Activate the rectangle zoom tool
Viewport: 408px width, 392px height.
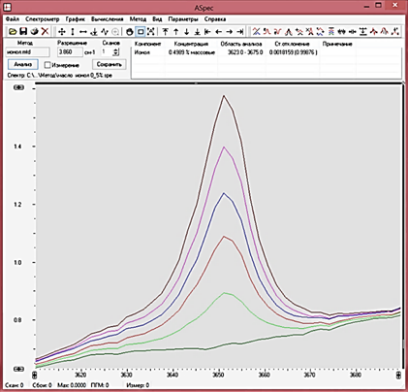coord(141,32)
